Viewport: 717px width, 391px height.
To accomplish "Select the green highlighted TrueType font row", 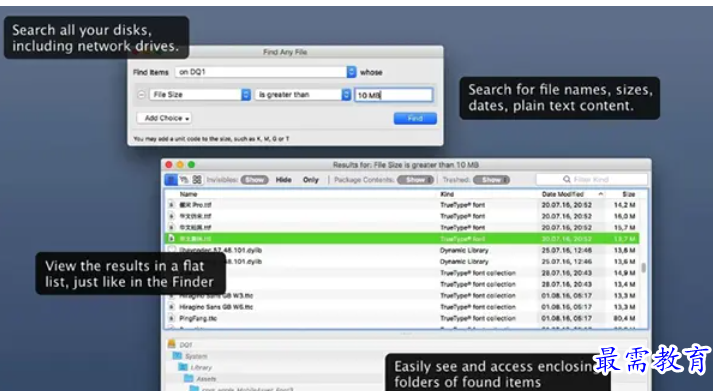I will (401, 238).
